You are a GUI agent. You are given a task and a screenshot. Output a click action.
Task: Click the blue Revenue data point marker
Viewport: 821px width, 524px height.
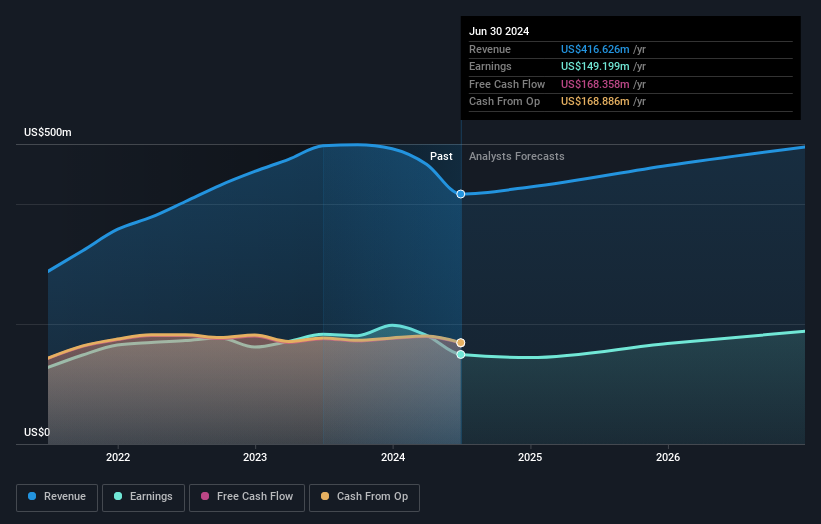click(x=461, y=194)
